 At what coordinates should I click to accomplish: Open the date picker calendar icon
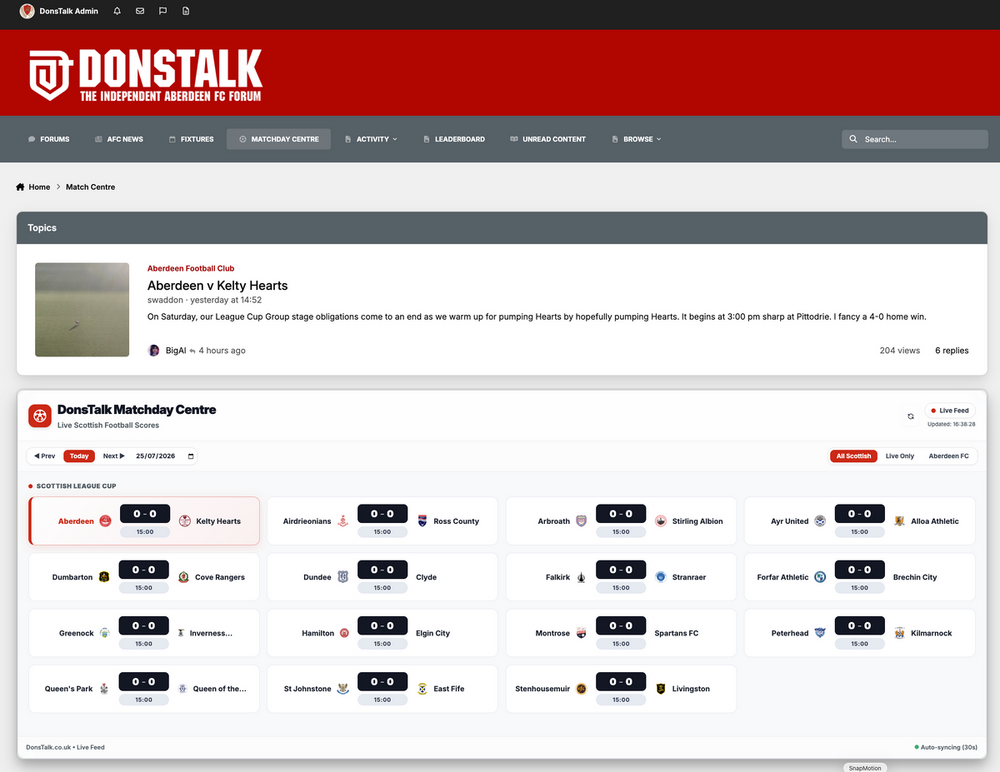pyautogui.click(x=191, y=456)
